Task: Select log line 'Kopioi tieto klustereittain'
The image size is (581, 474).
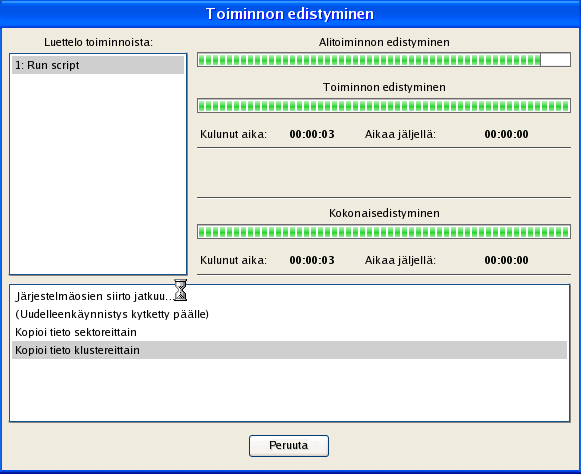Action: coord(289,350)
